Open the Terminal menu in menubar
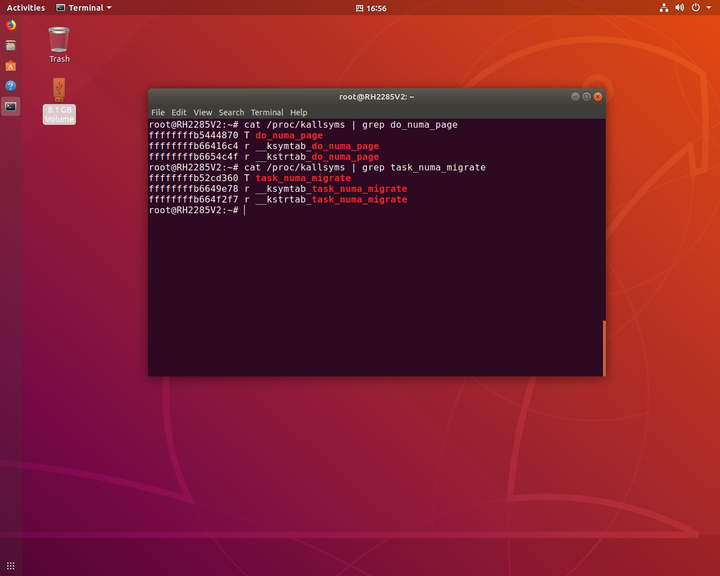The height and width of the screenshot is (576, 720). point(267,113)
